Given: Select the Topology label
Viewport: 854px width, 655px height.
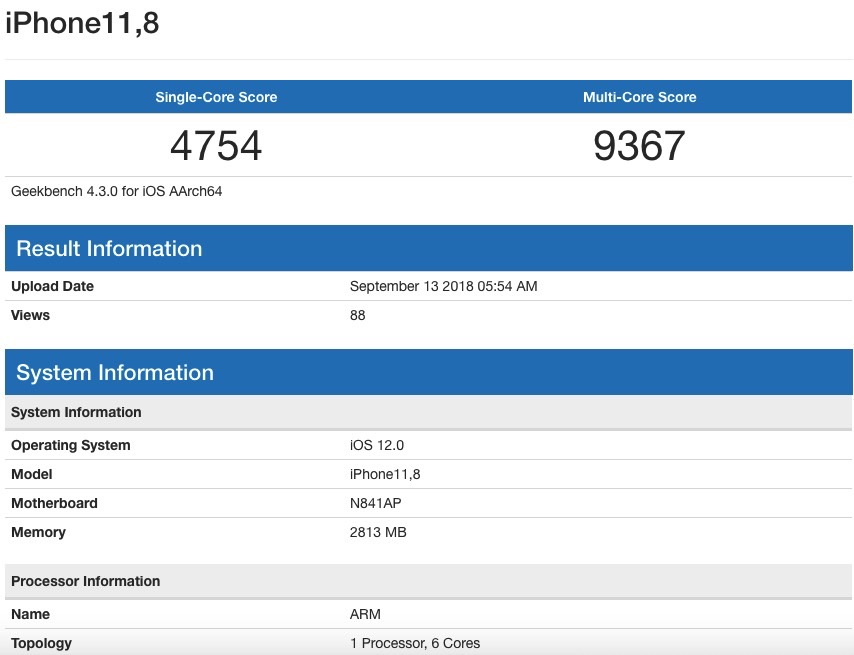Looking at the screenshot, I should [x=41, y=644].
